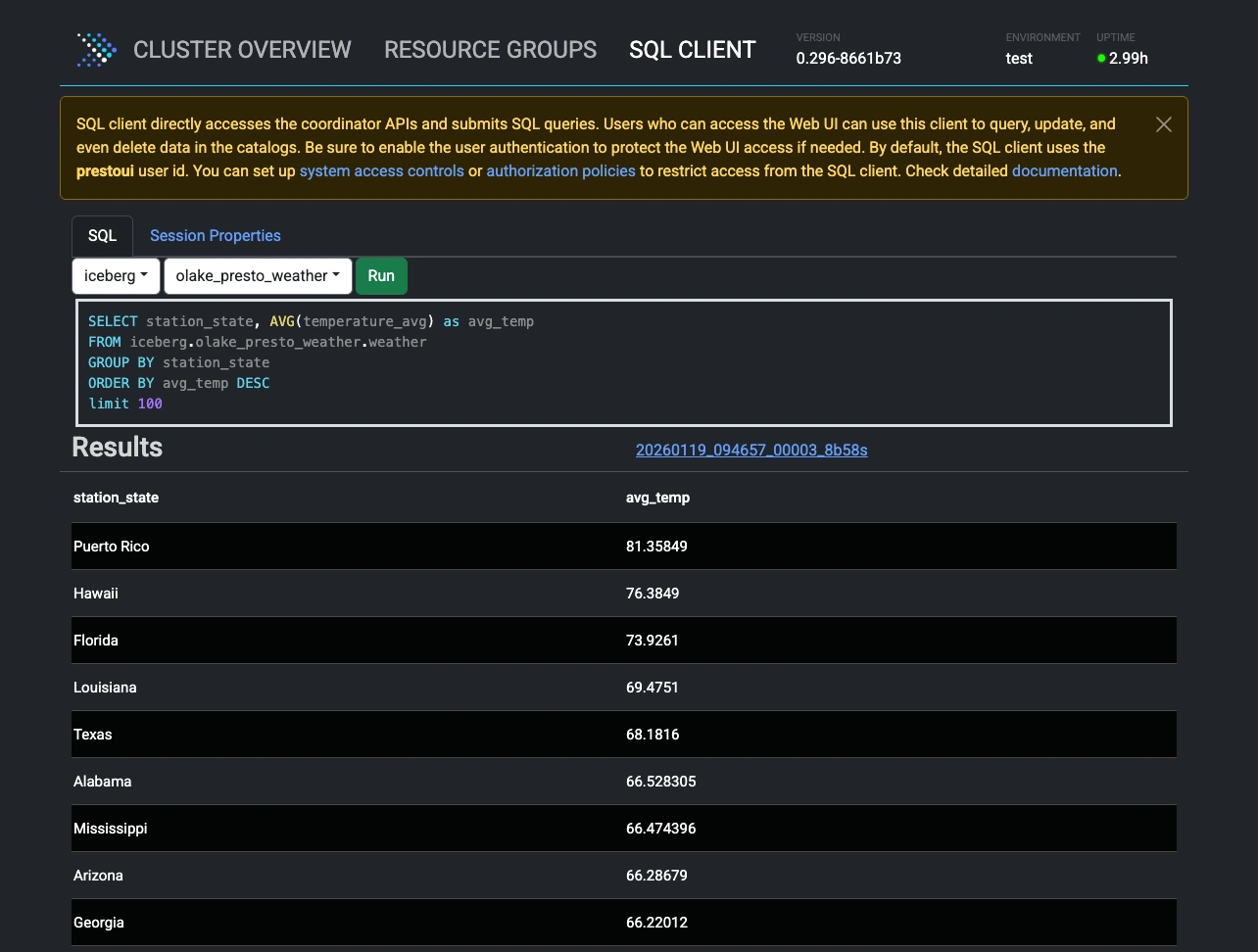1258x952 pixels.
Task: Click the station_state column header
Action: (116, 498)
